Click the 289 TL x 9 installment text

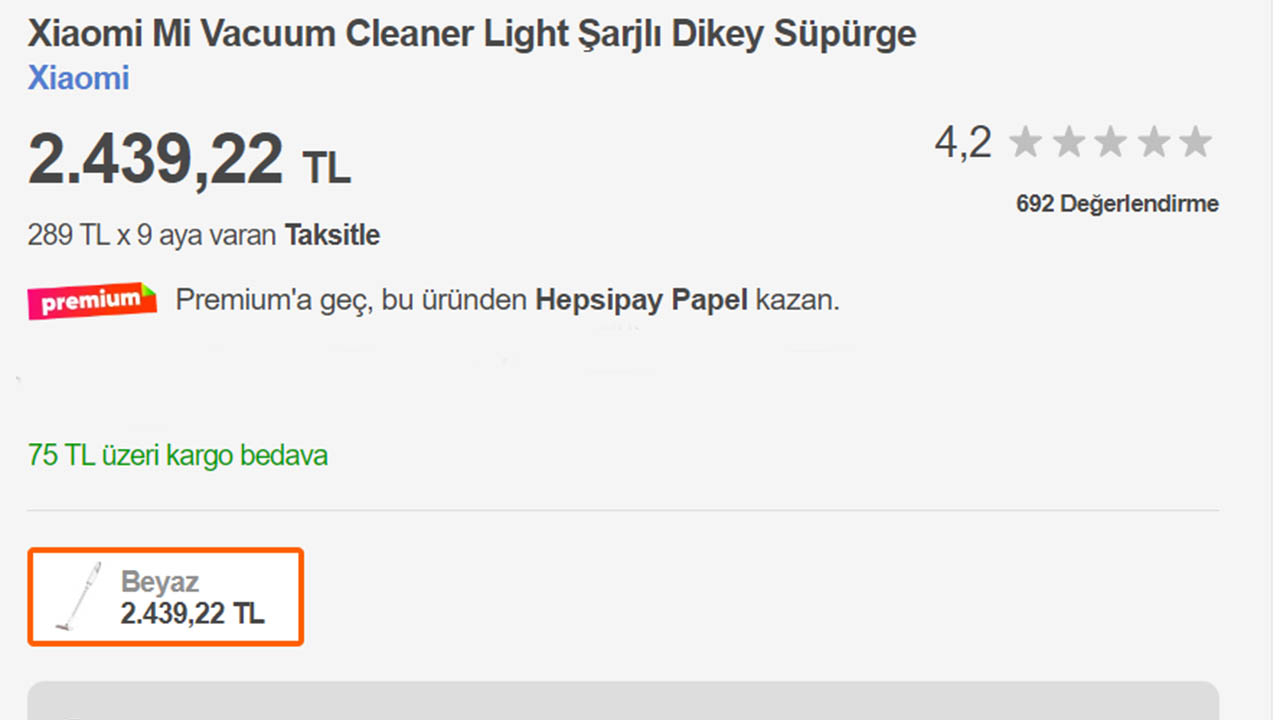click(x=152, y=236)
